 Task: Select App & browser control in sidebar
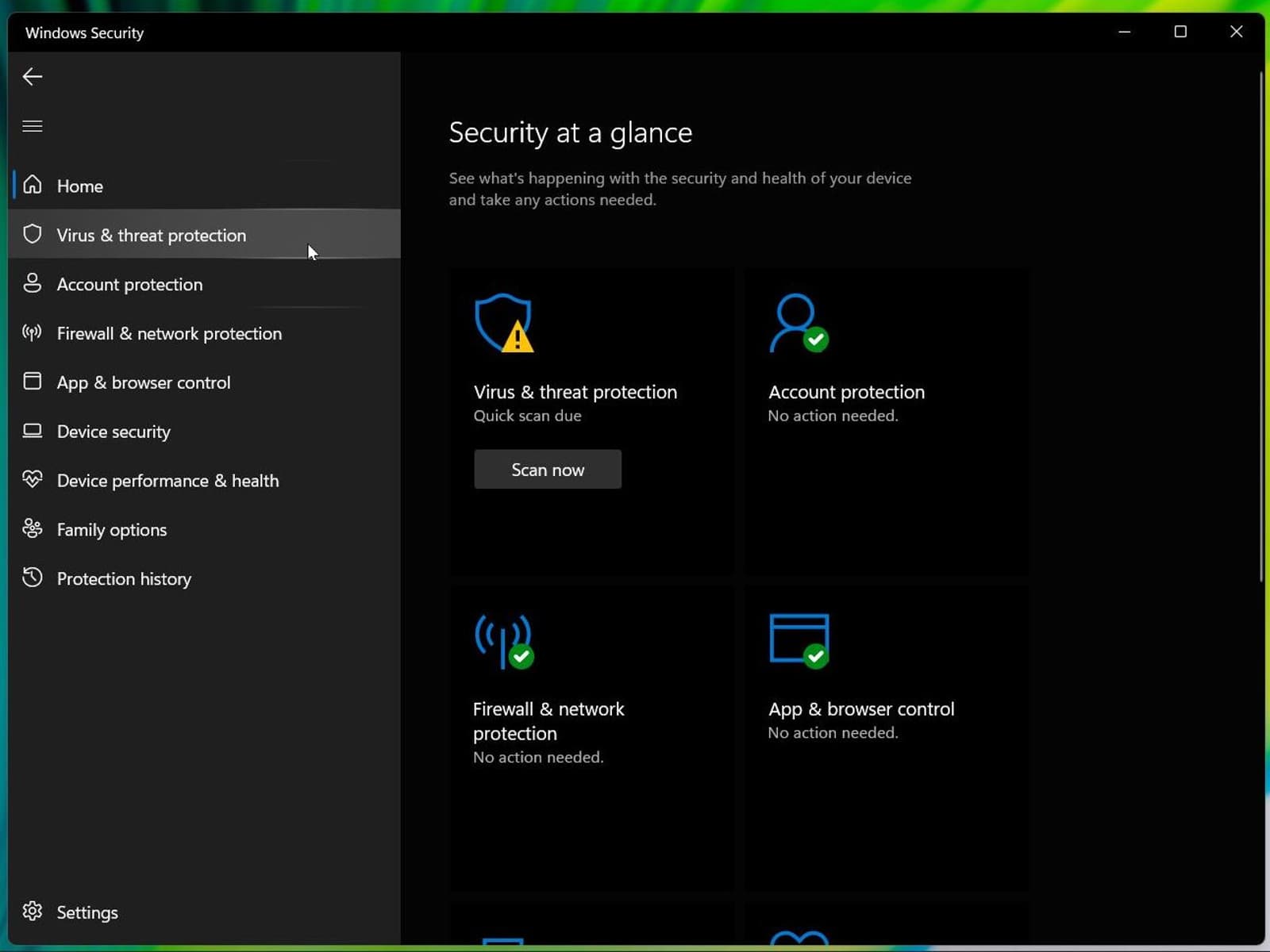[x=204, y=382]
